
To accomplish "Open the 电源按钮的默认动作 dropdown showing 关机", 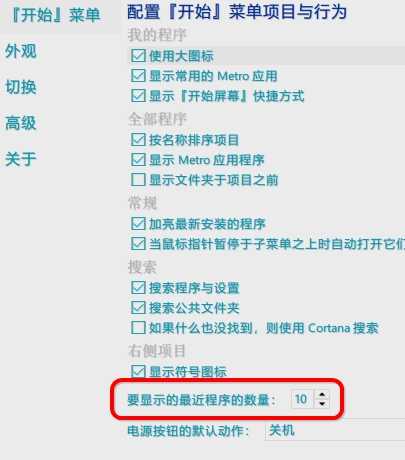I will click(335, 431).
